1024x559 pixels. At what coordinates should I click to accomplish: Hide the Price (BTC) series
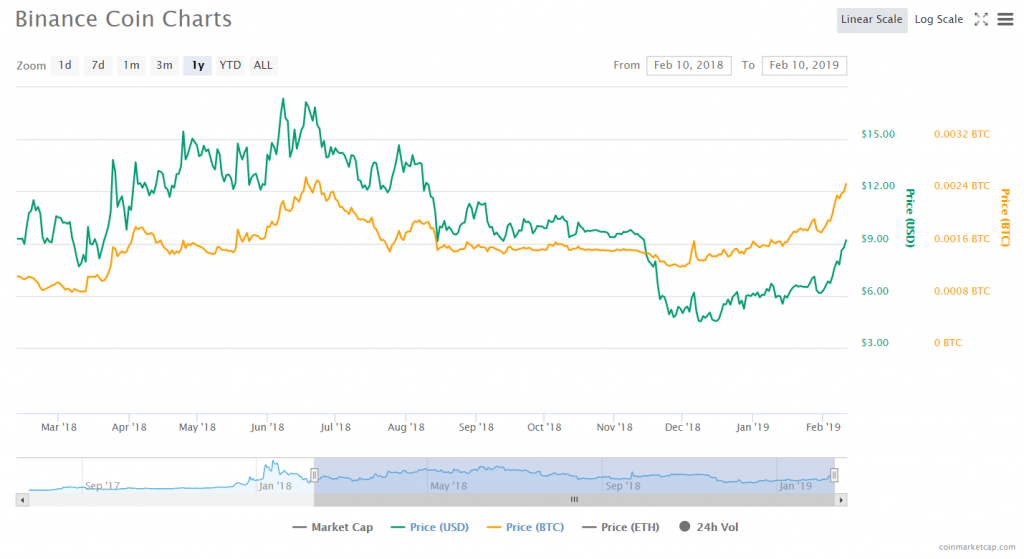click(x=525, y=527)
